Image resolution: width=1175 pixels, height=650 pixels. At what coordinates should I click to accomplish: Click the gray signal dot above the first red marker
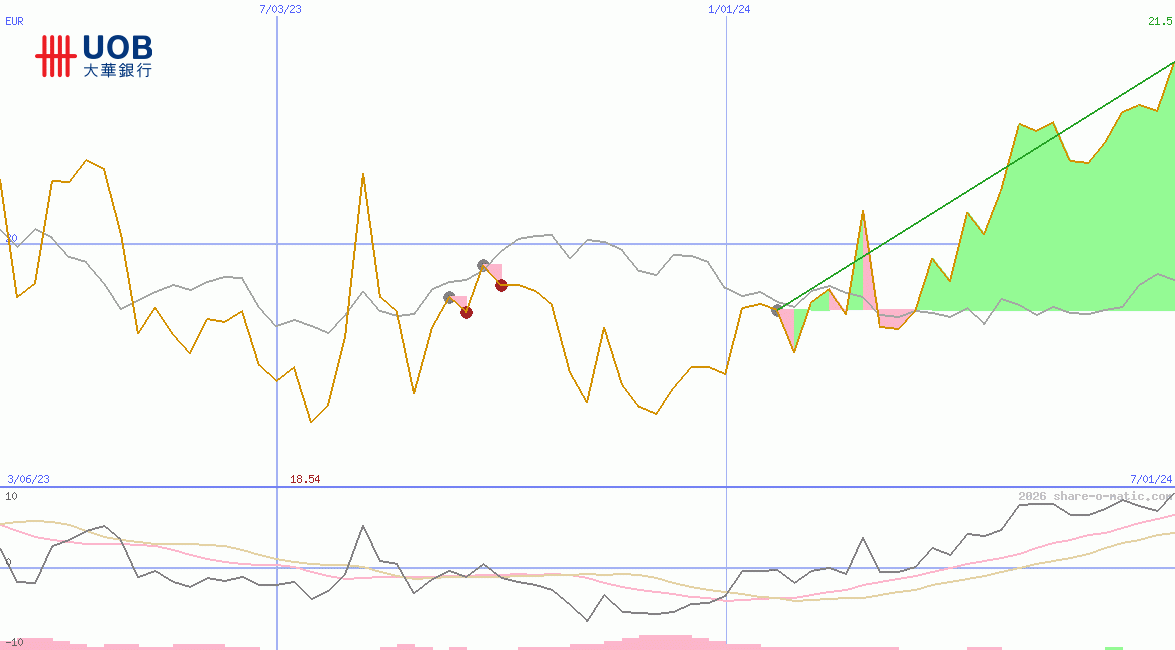449,298
